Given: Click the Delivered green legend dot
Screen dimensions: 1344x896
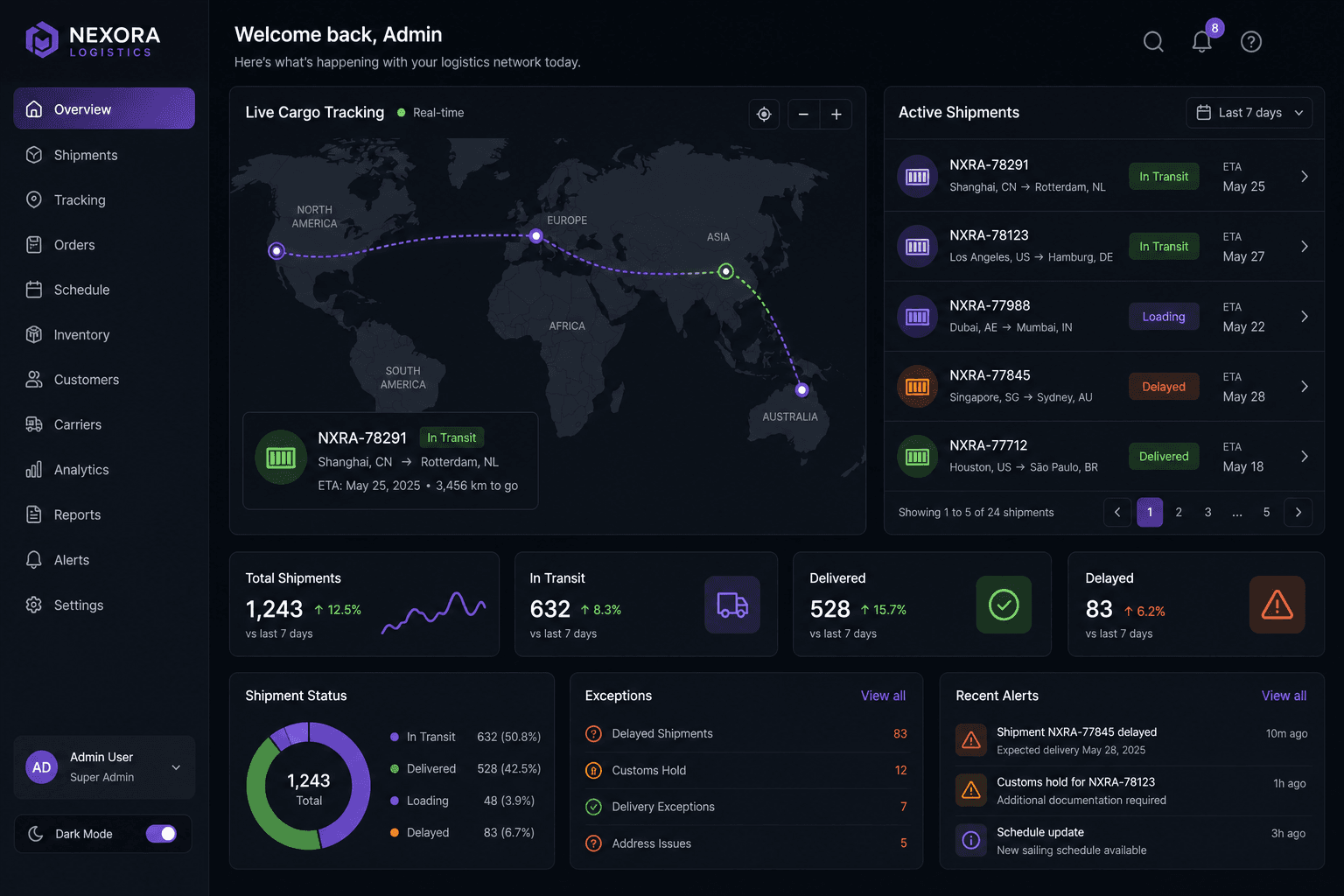Looking at the screenshot, I should click(x=395, y=768).
